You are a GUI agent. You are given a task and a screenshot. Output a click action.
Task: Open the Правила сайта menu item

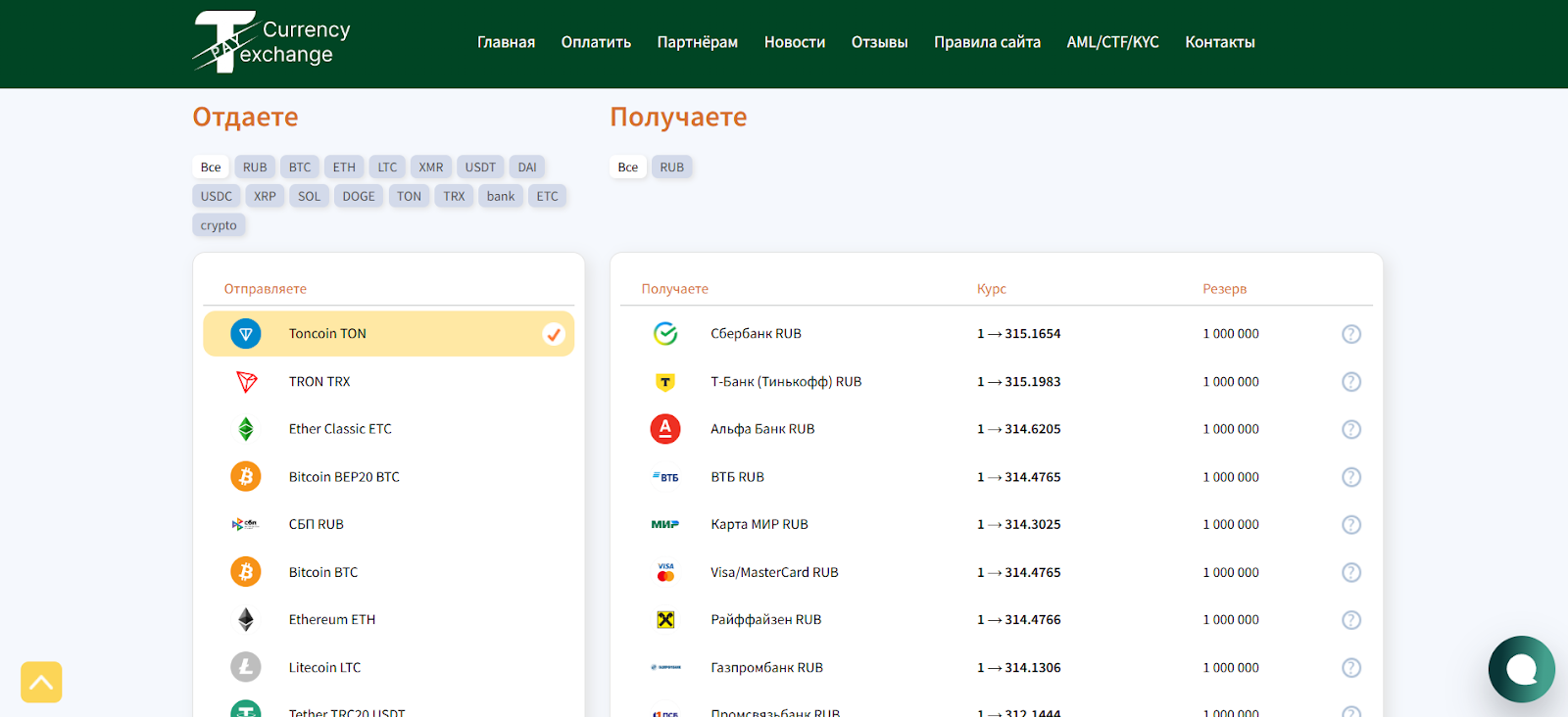pyautogui.click(x=987, y=42)
